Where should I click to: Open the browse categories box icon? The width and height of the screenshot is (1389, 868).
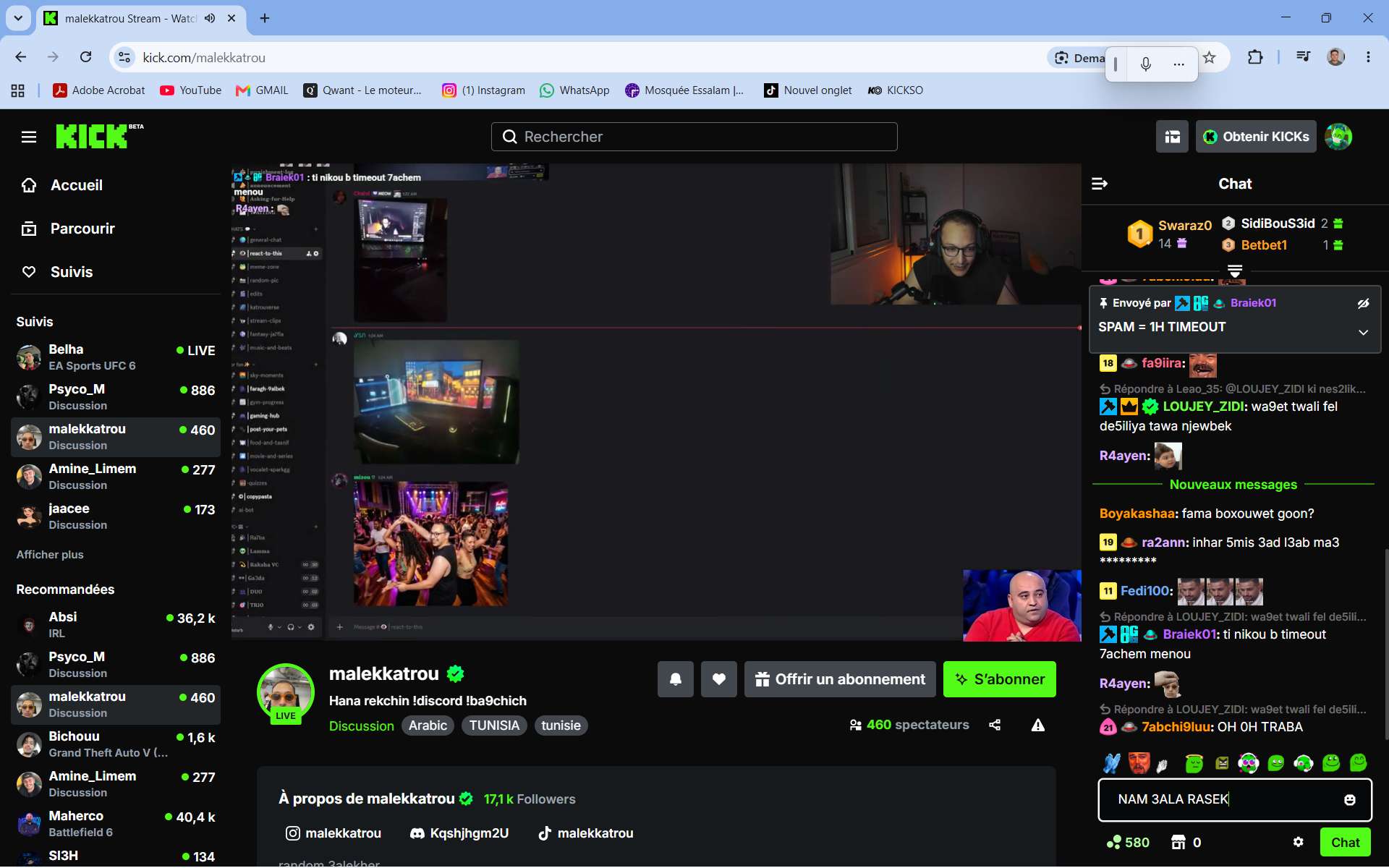pos(1173,137)
